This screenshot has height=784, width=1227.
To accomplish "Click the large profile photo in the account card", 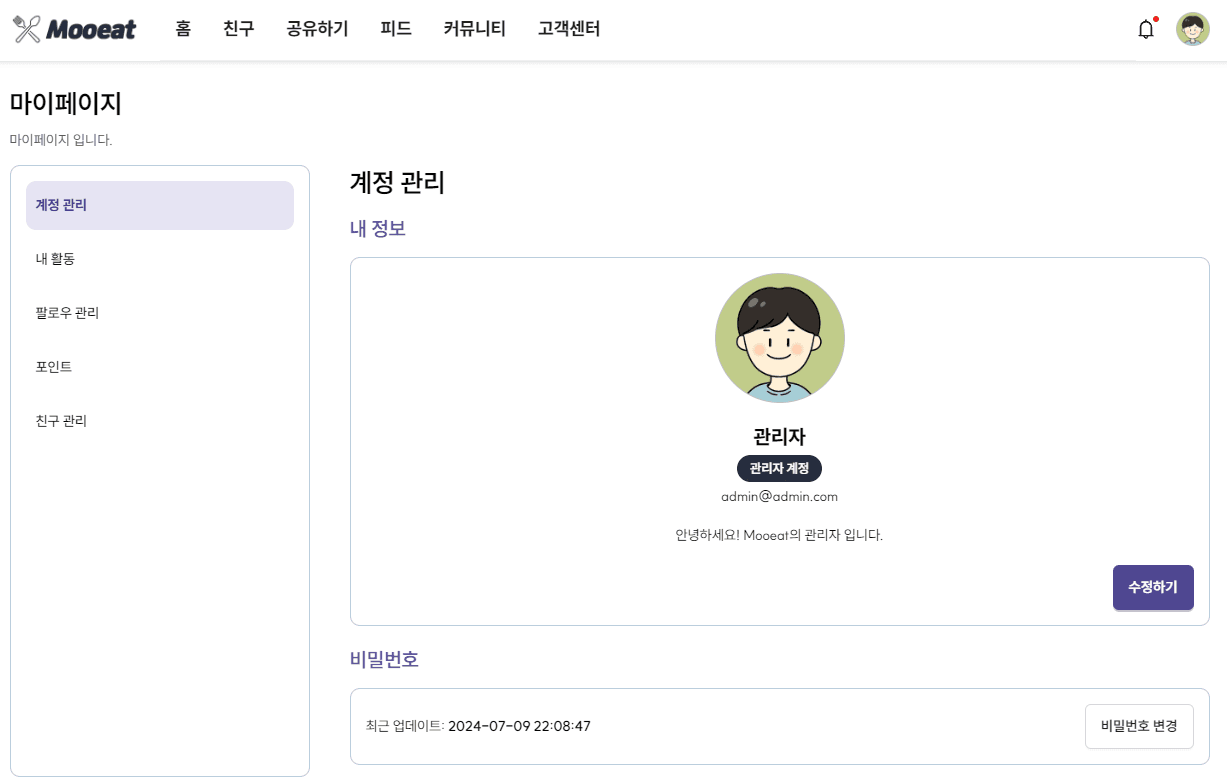I will [x=780, y=337].
